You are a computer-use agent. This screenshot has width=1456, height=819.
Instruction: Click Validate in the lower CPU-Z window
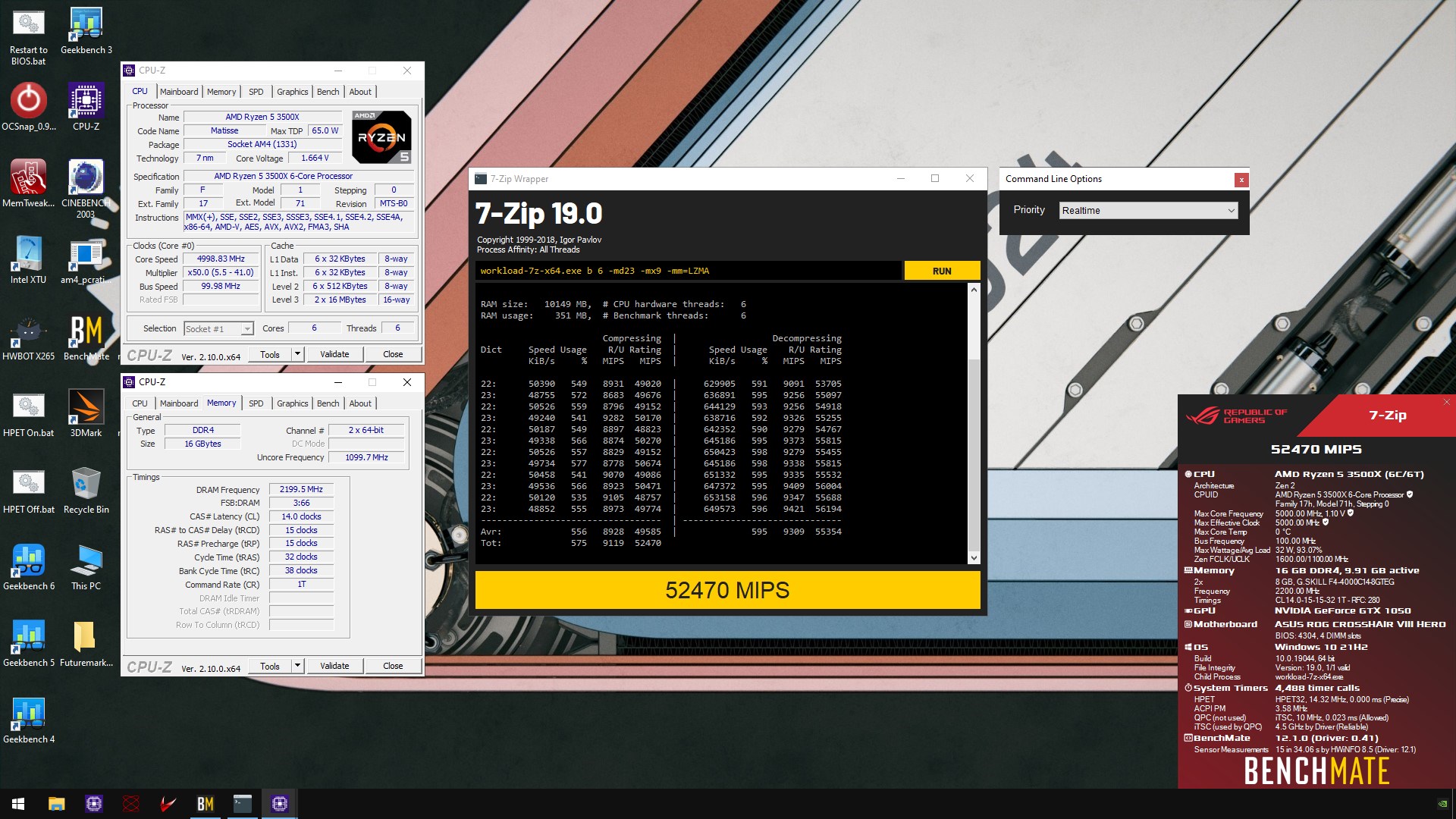[334, 666]
